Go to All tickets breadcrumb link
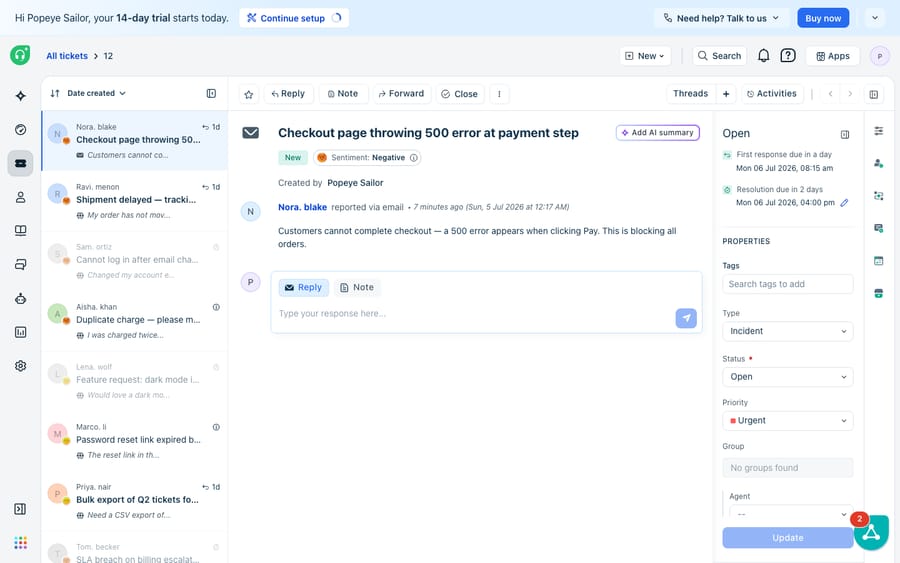The height and width of the screenshot is (563, 900). tap(67, 56)
